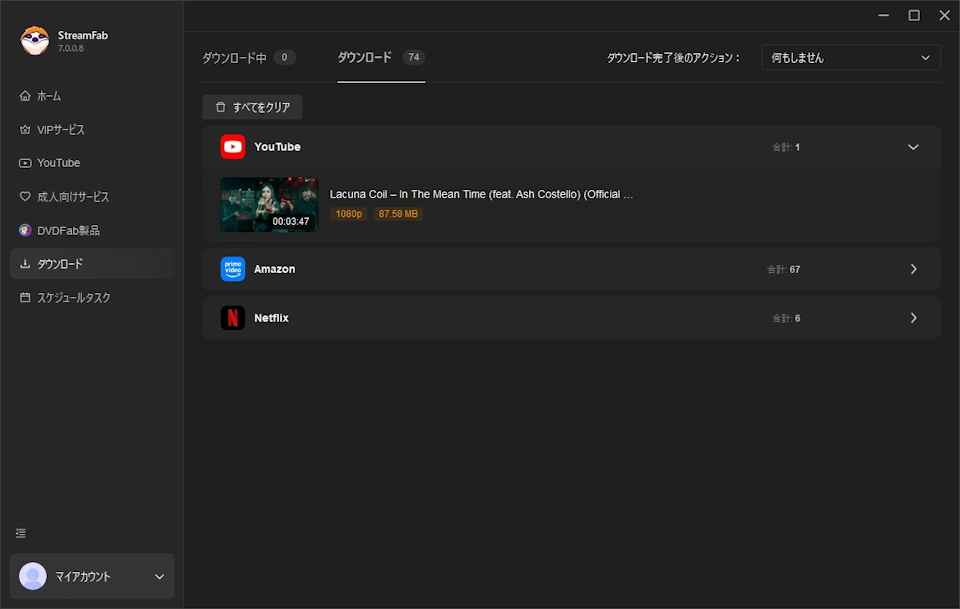Click the red YouTube group logo
The width and height of the screenshot is (960, 609).
click(x=233, y=147)
